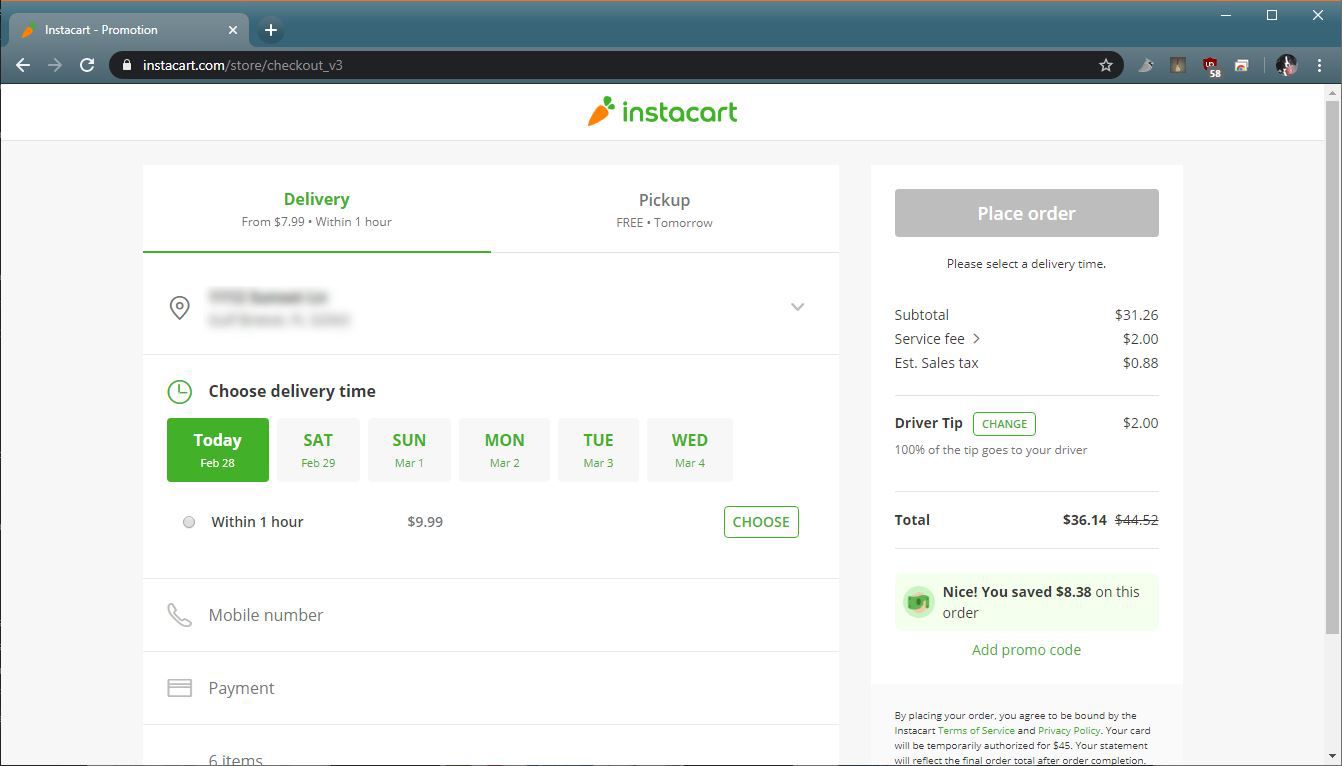Maximize the Chrome window
This screenshot has height=766, width=1342.
coord(1272,15)
